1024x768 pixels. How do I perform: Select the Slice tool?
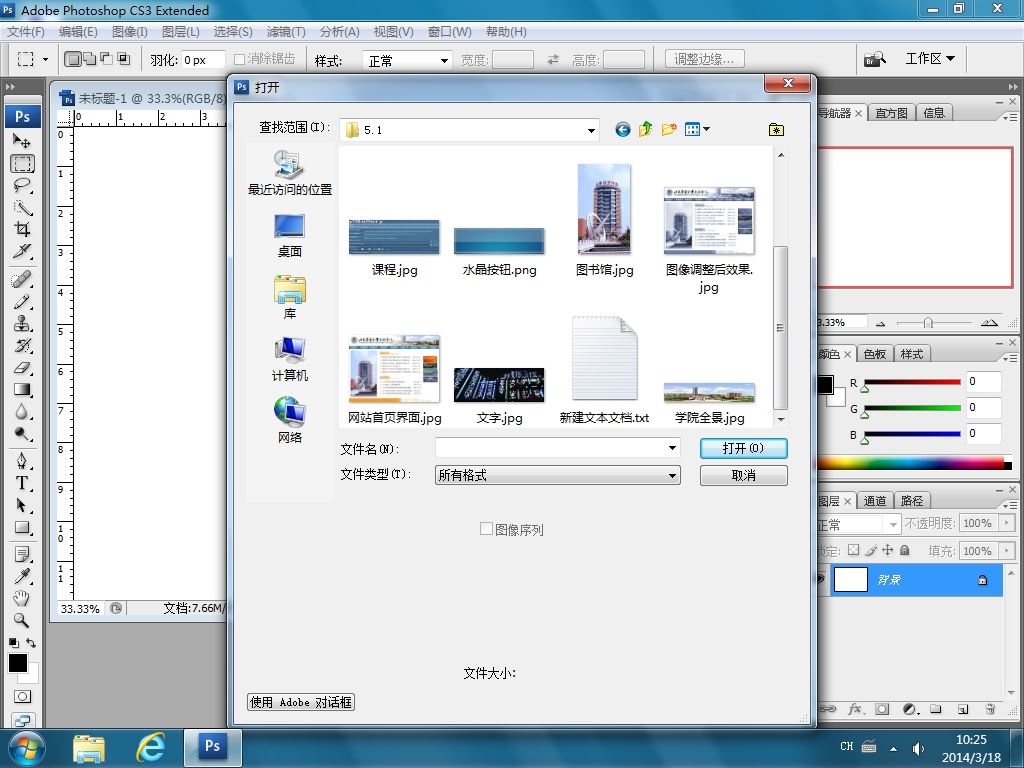(22, 251)
